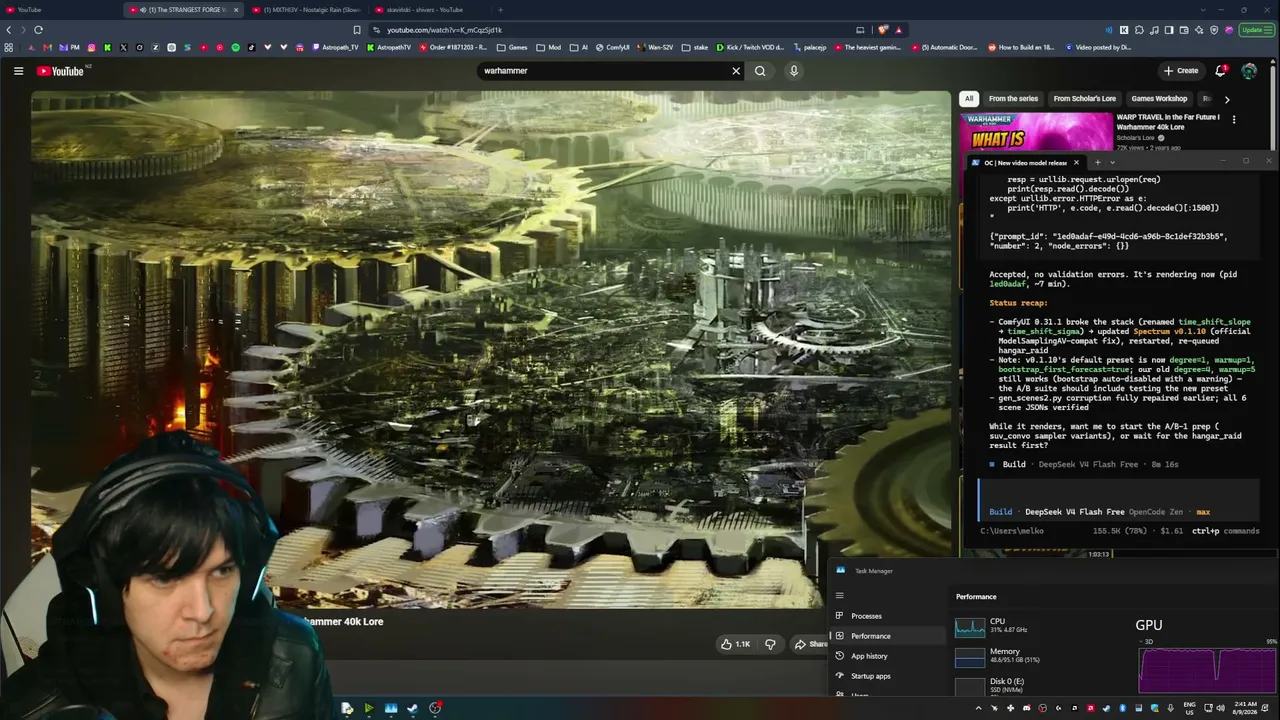Open the Brave Shields lion icon
This screenshot has height=720, width=1280.
(x=883, y=30)
